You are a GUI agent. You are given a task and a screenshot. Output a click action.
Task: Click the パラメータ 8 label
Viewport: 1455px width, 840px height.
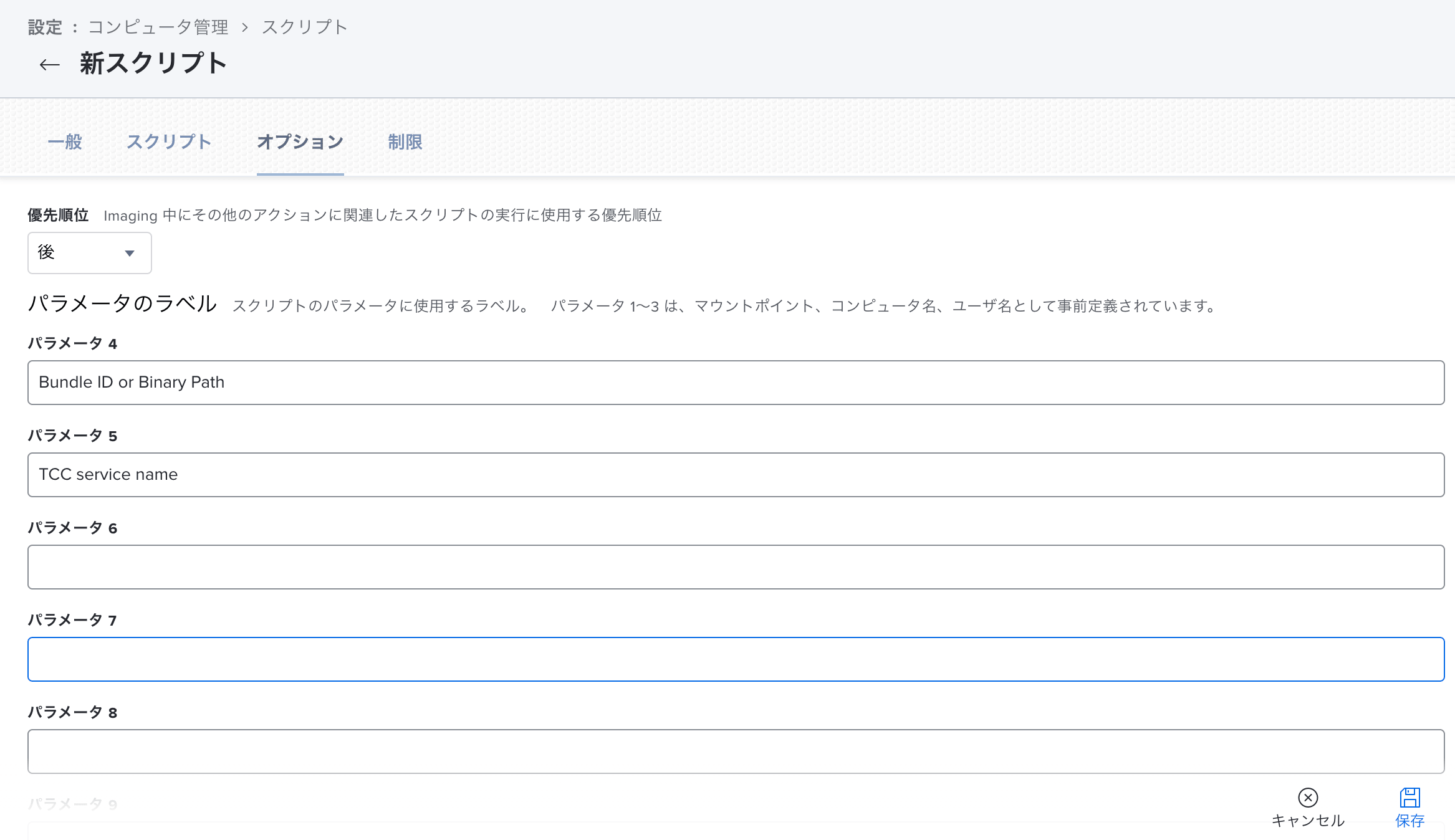click(x=72, y=712)
